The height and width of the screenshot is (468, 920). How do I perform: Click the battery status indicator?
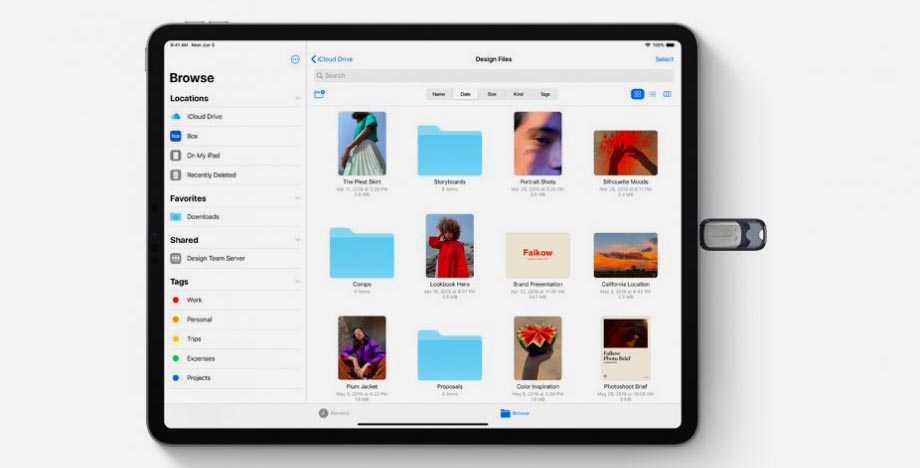coord(670,45)
